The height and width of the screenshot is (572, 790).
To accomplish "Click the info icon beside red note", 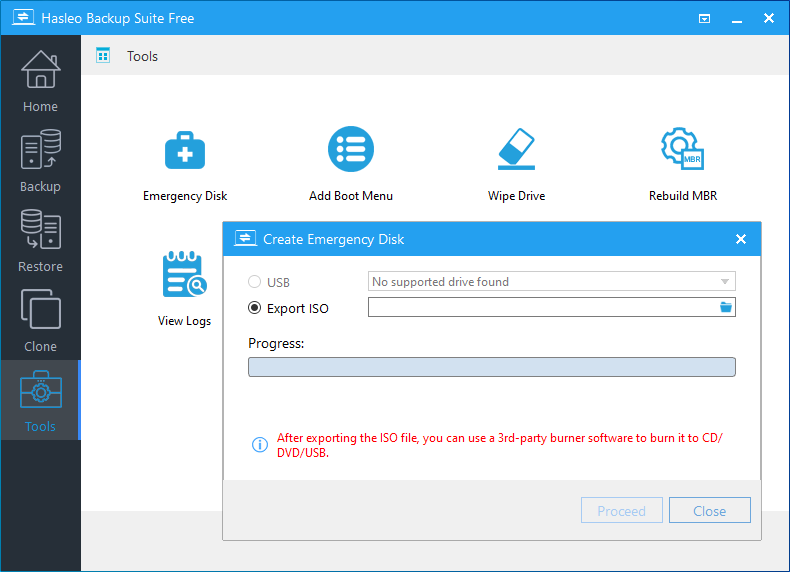I will [260, 444].
